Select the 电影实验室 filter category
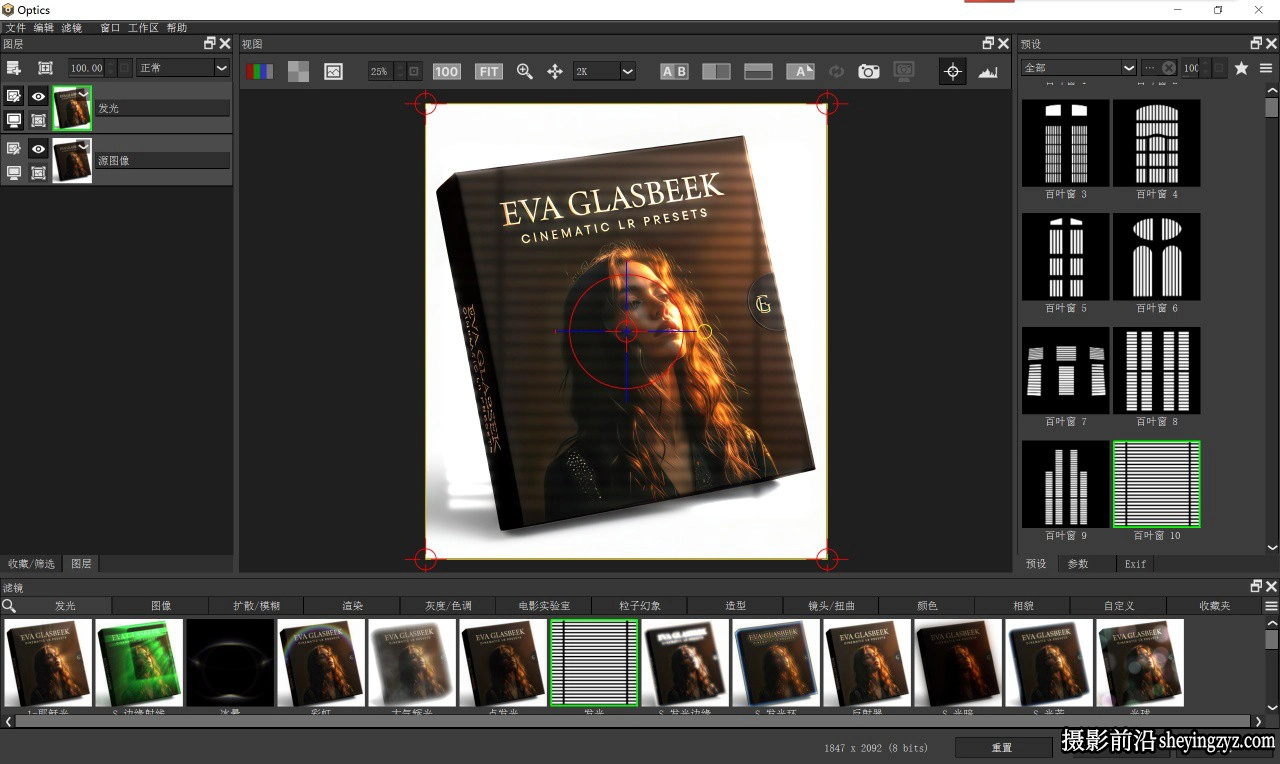Viewport: 1280px width, 764px height. click(544, 606)
